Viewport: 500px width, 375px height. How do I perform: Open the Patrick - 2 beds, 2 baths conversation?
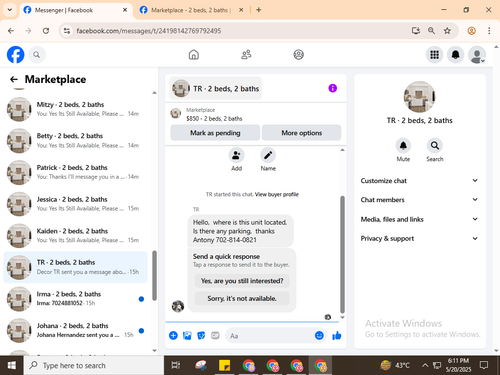[x=75, y=172]
